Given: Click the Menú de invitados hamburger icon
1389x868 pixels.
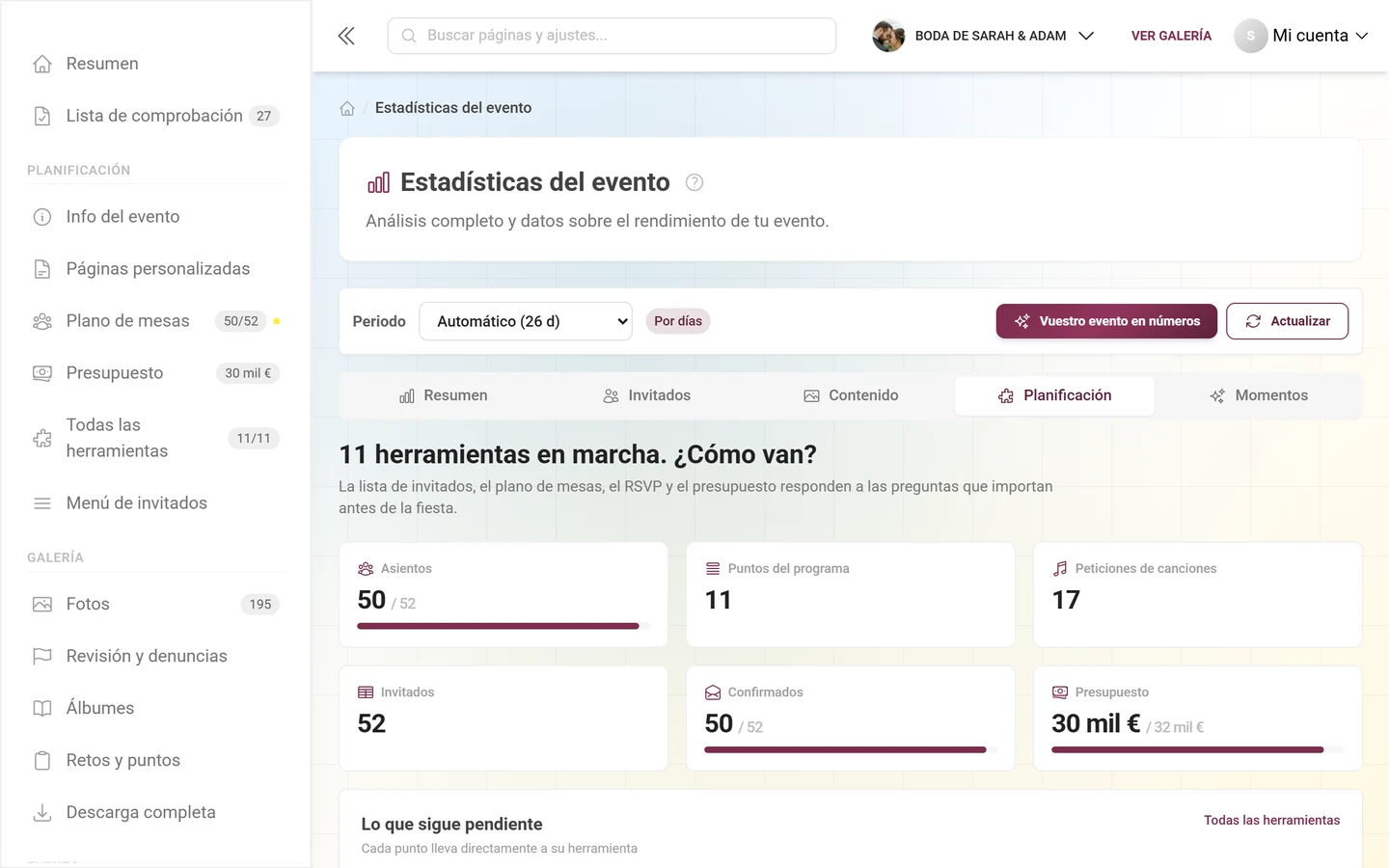Looking at the screenshot, I should [x=42, y=503].
